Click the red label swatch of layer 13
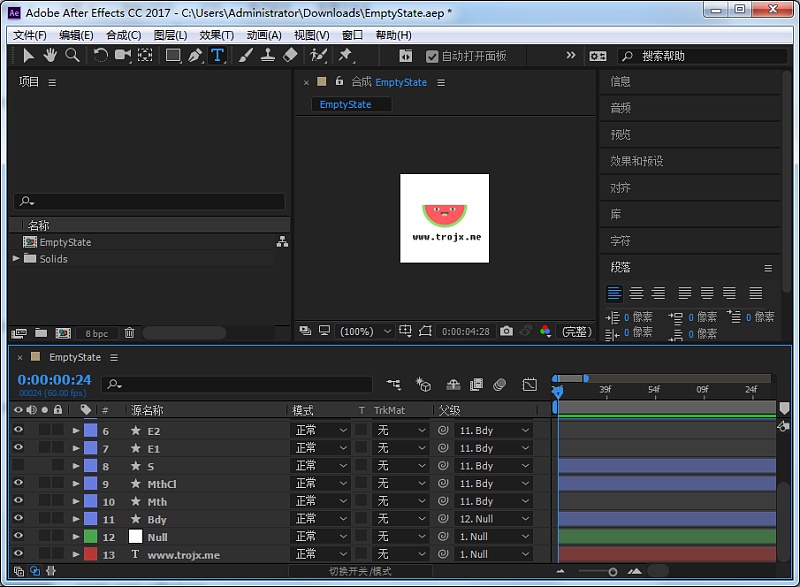The height and width of the screenshot is (587, 800). click(90, 554)
